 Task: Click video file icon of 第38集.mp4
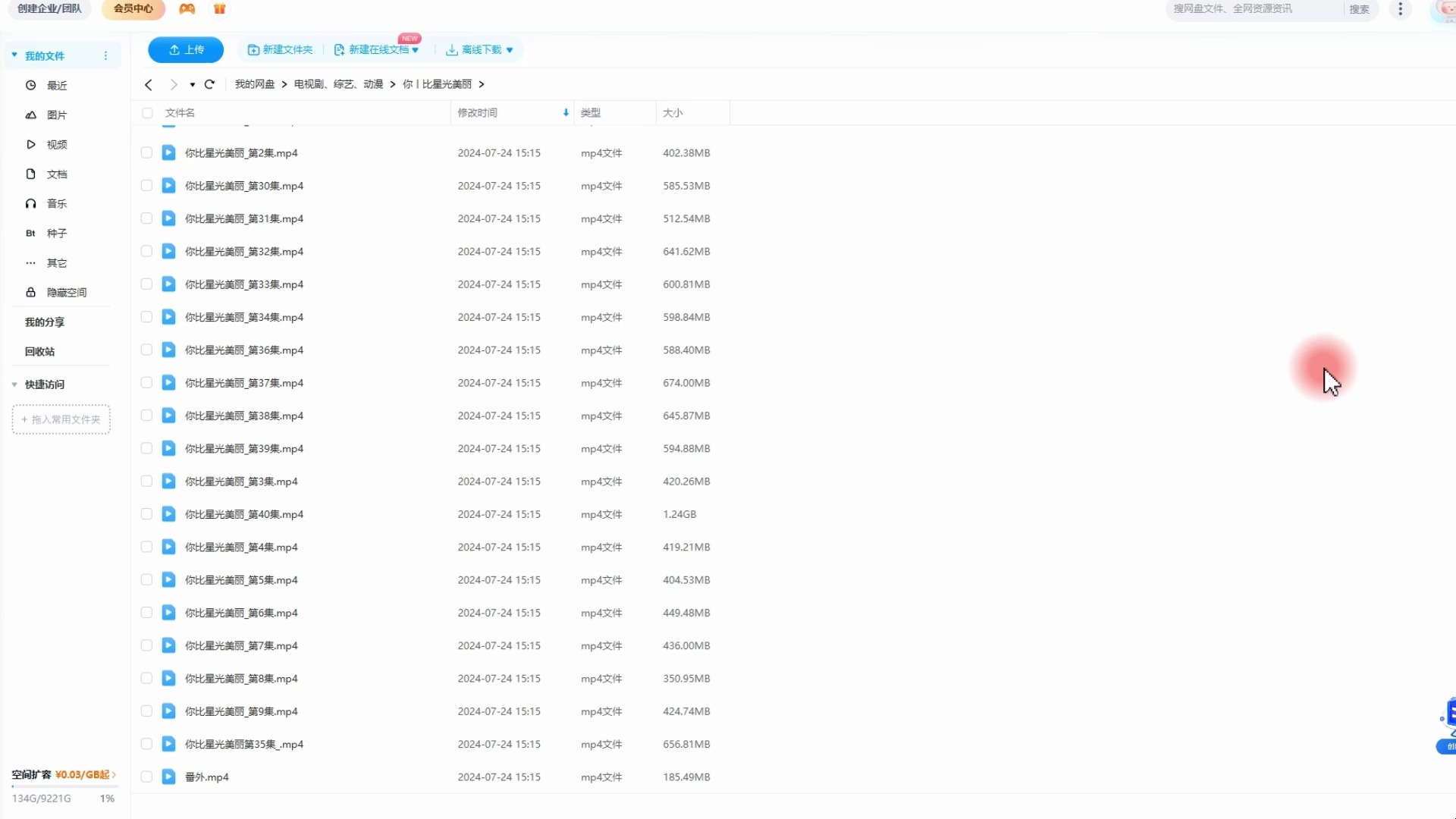(x=168, y=416)
